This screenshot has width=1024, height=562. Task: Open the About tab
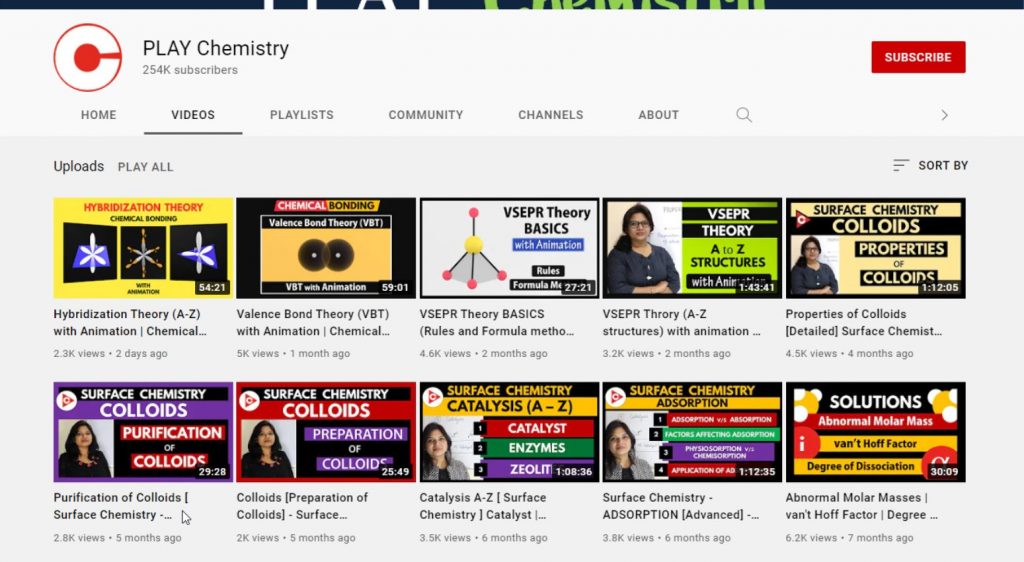point(658,115)
